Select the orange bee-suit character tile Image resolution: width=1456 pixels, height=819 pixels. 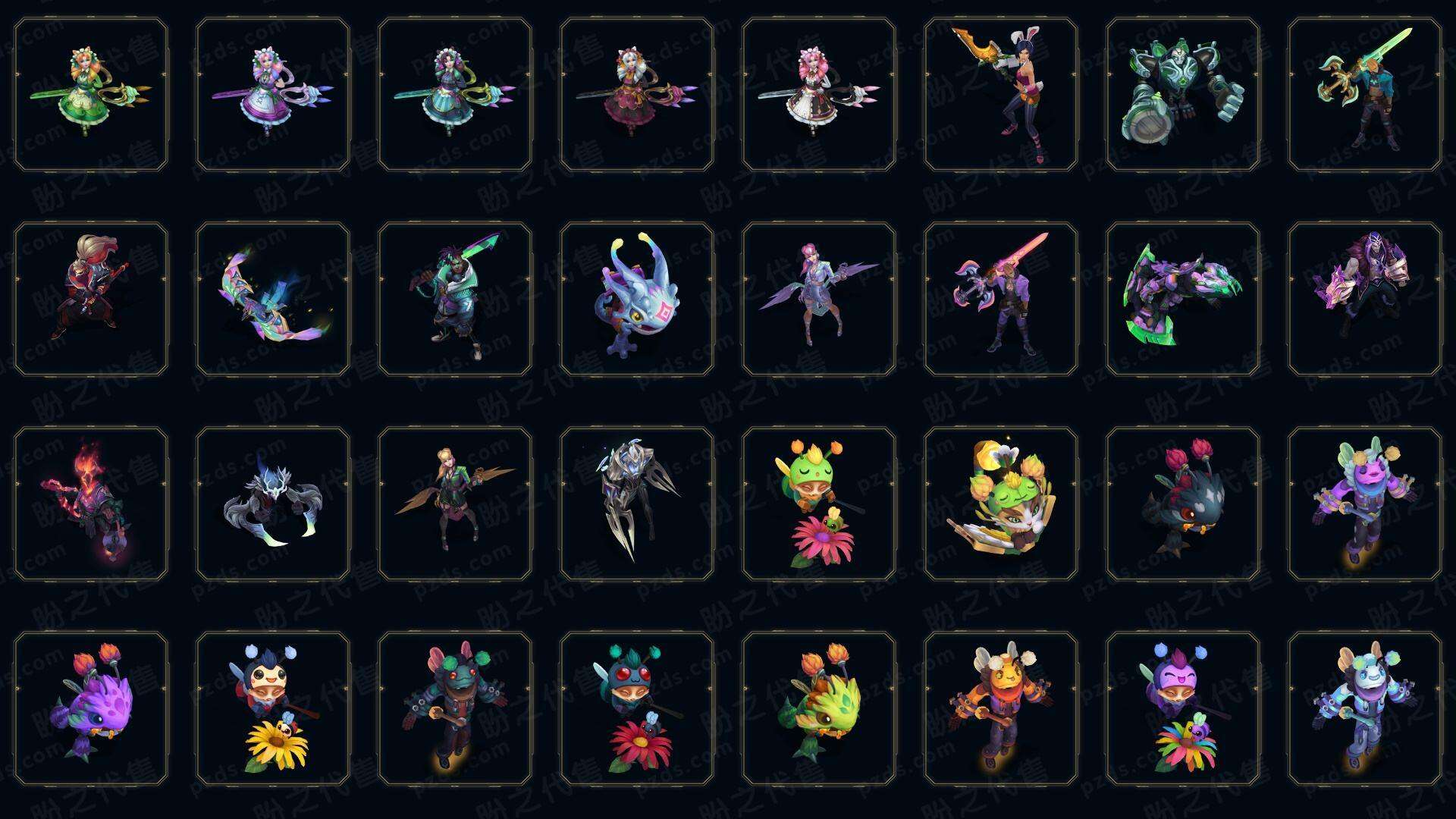pyautogui.click(x=1001, y=709)
